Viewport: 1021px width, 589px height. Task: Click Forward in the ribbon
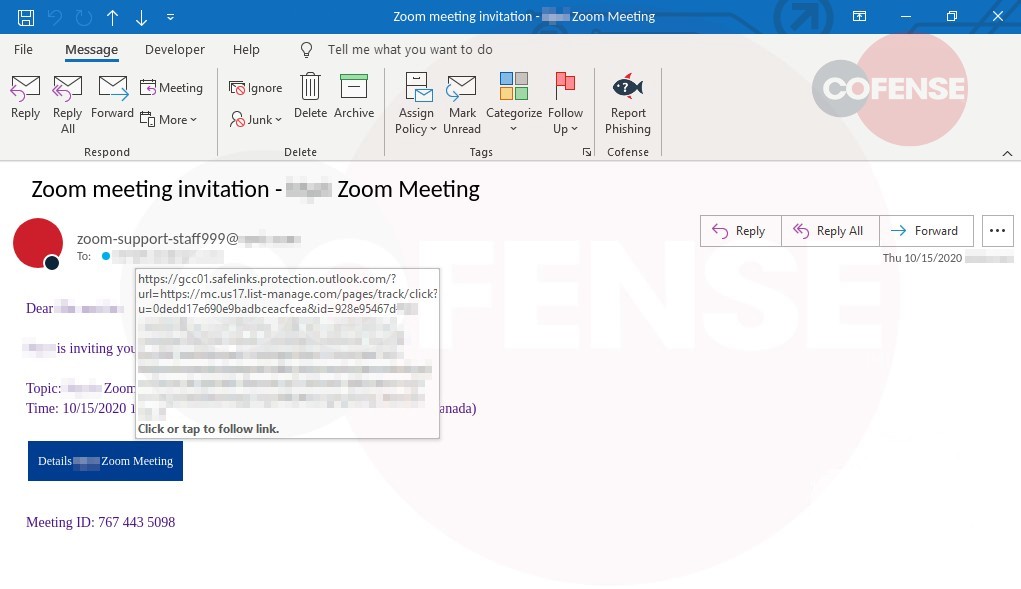(x=113, y=98)
